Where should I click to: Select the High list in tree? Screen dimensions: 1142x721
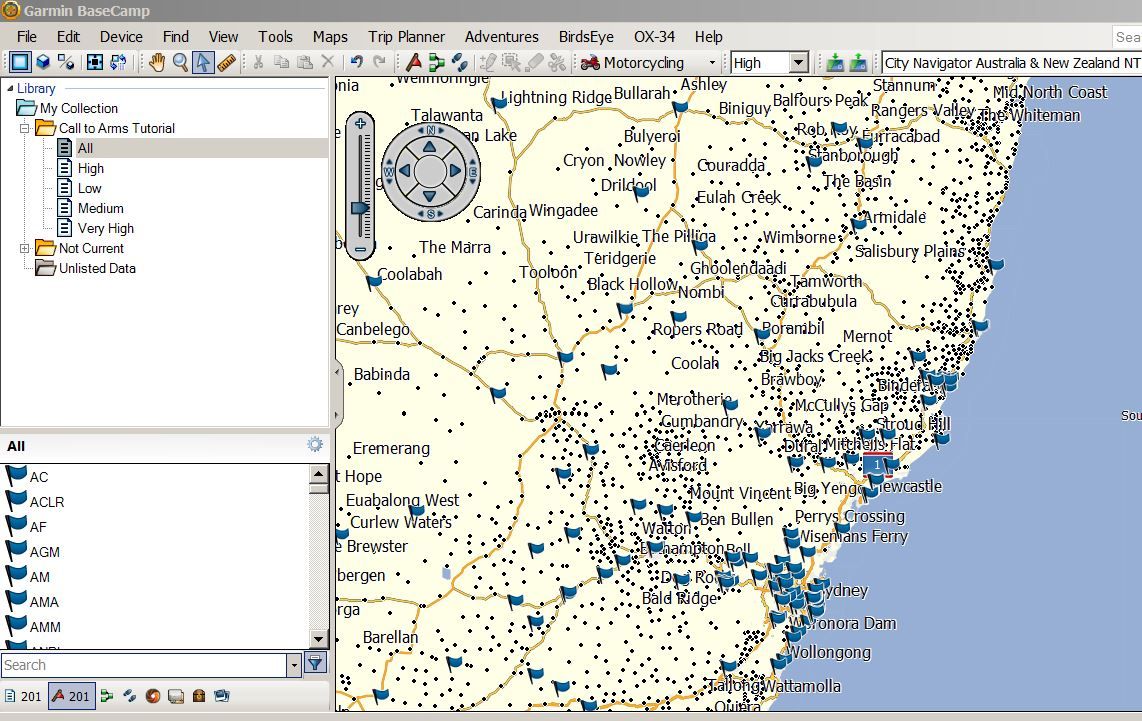click(91, 168)
